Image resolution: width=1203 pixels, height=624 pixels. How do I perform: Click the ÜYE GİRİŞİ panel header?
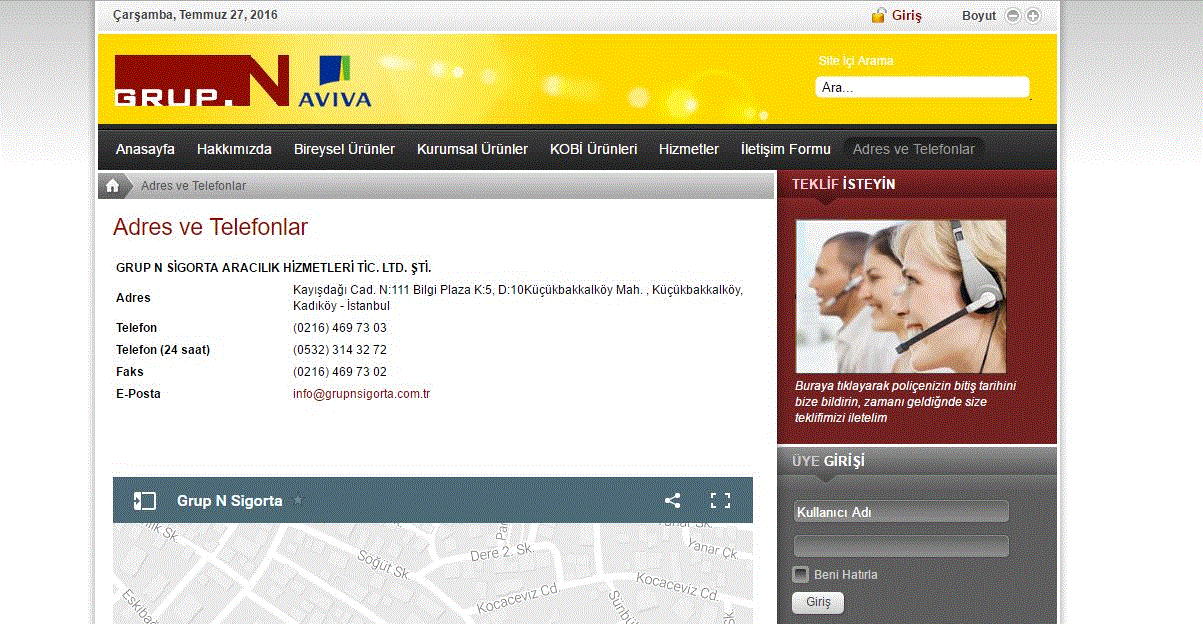pyautogui.click(x=917, y=461)
